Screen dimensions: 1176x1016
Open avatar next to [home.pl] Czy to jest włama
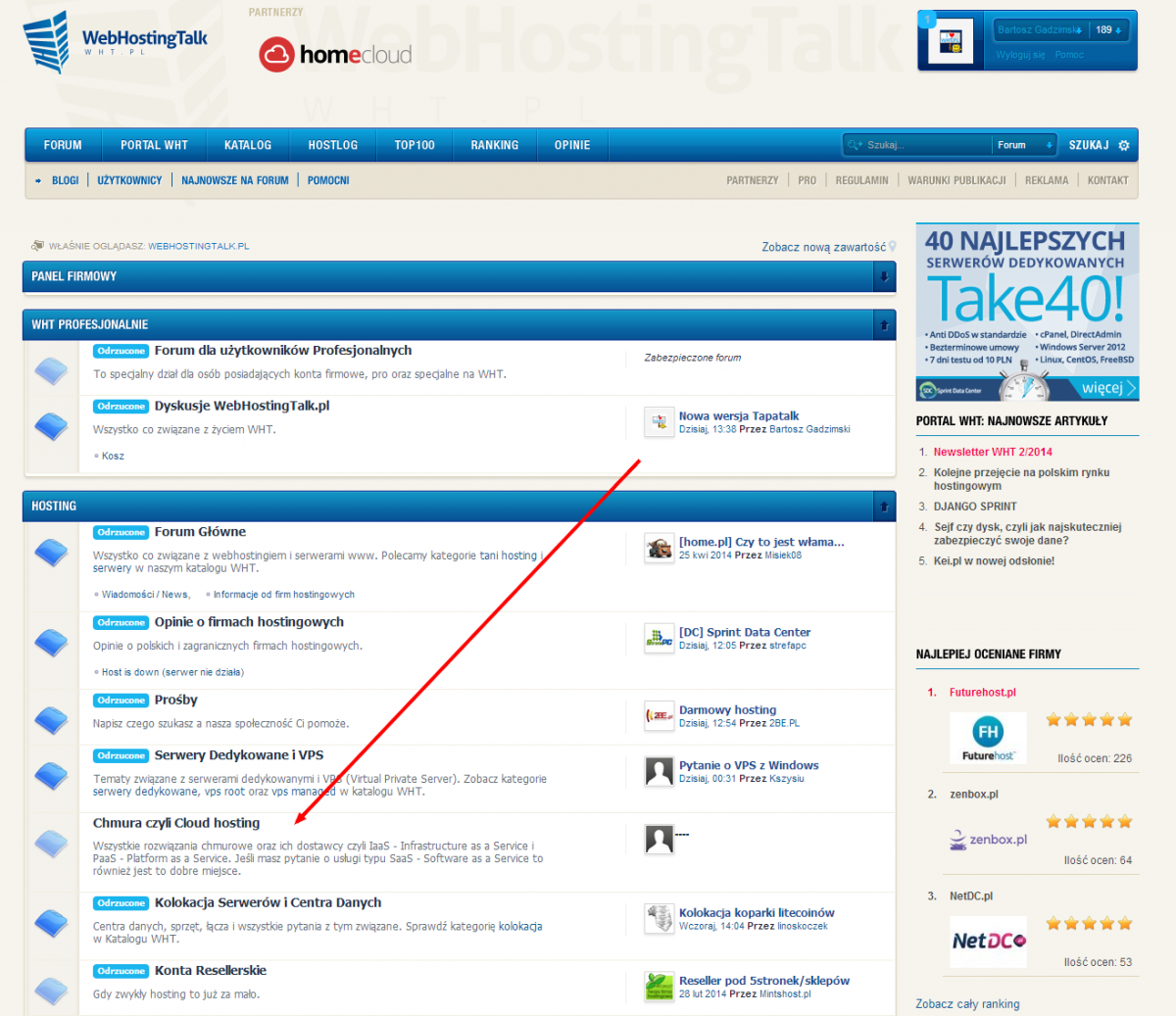pyautogui.click(x=659, y=548)
